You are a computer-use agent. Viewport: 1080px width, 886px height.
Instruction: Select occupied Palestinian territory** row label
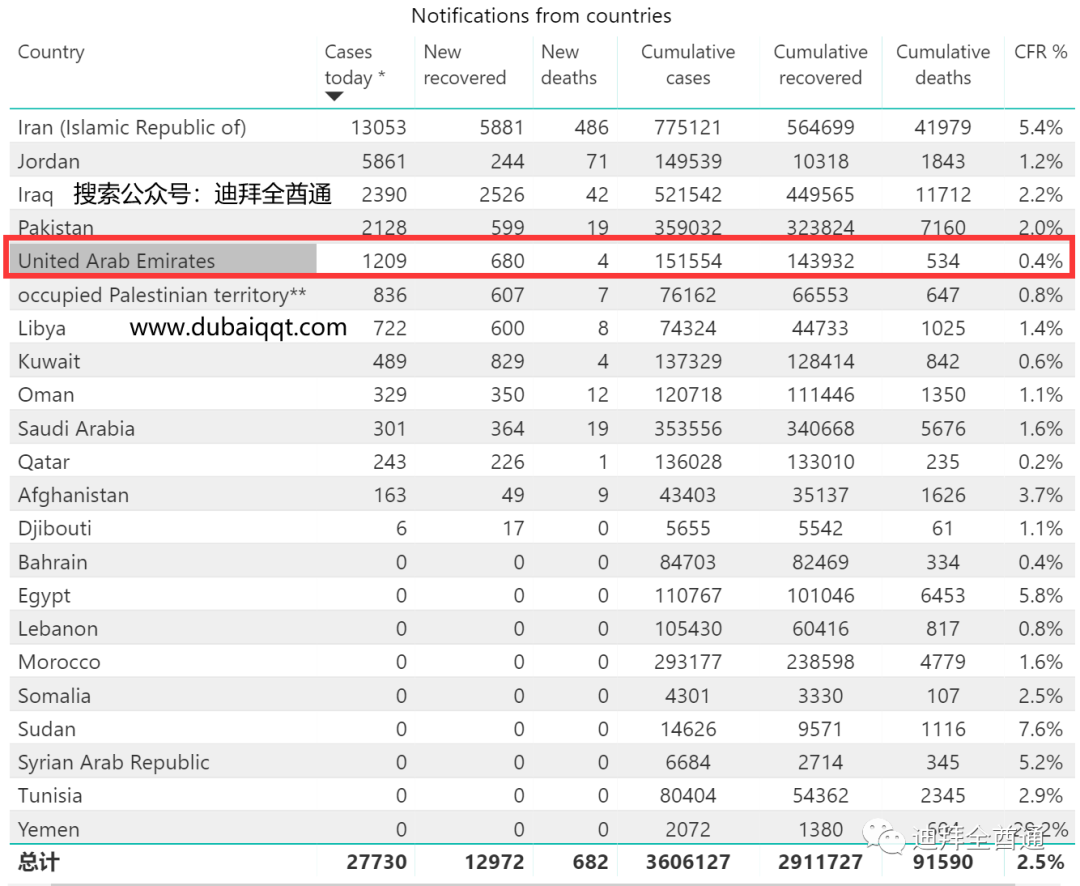pos(162,295)
